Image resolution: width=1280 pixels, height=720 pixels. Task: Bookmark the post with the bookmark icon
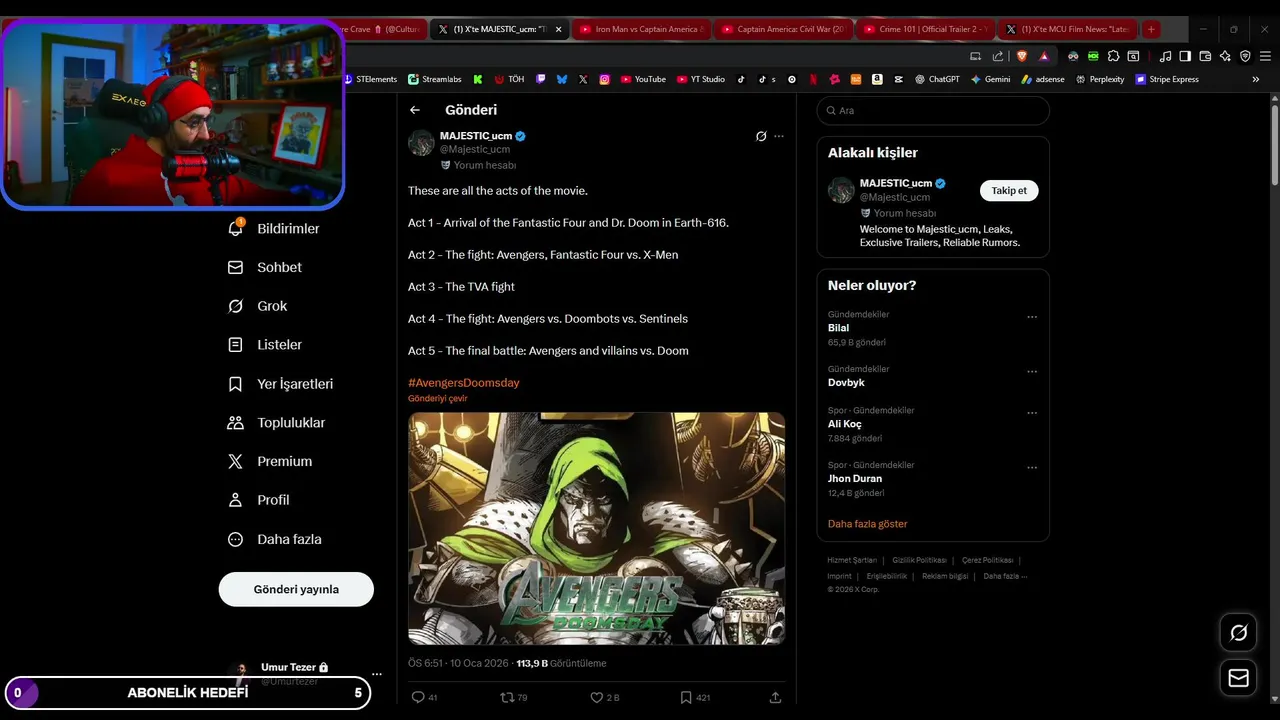686,697
